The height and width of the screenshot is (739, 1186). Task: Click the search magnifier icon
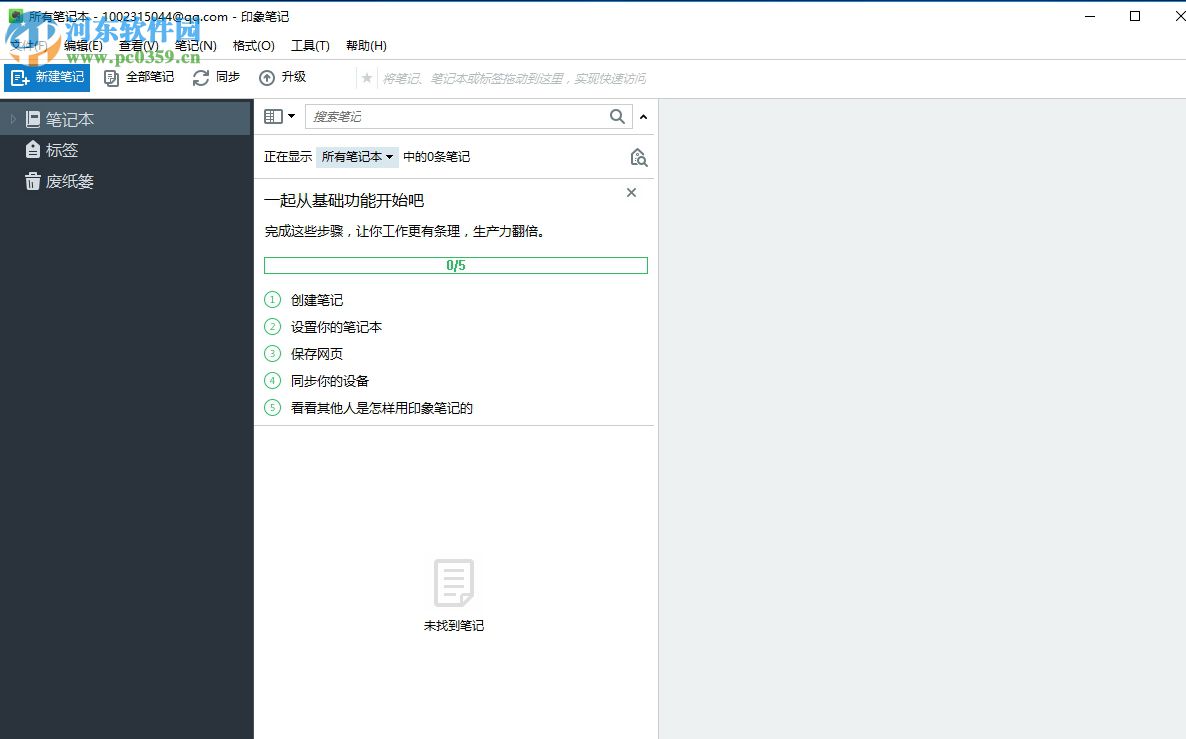pos(617,116)
